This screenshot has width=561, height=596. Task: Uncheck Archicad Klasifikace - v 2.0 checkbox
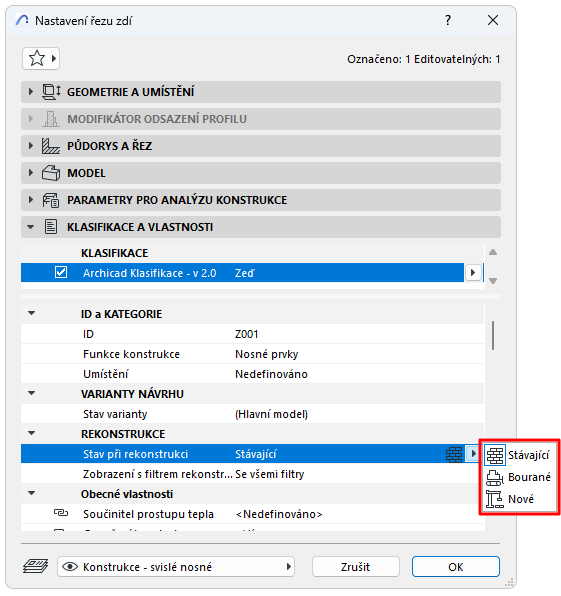[x=61, y=273]
